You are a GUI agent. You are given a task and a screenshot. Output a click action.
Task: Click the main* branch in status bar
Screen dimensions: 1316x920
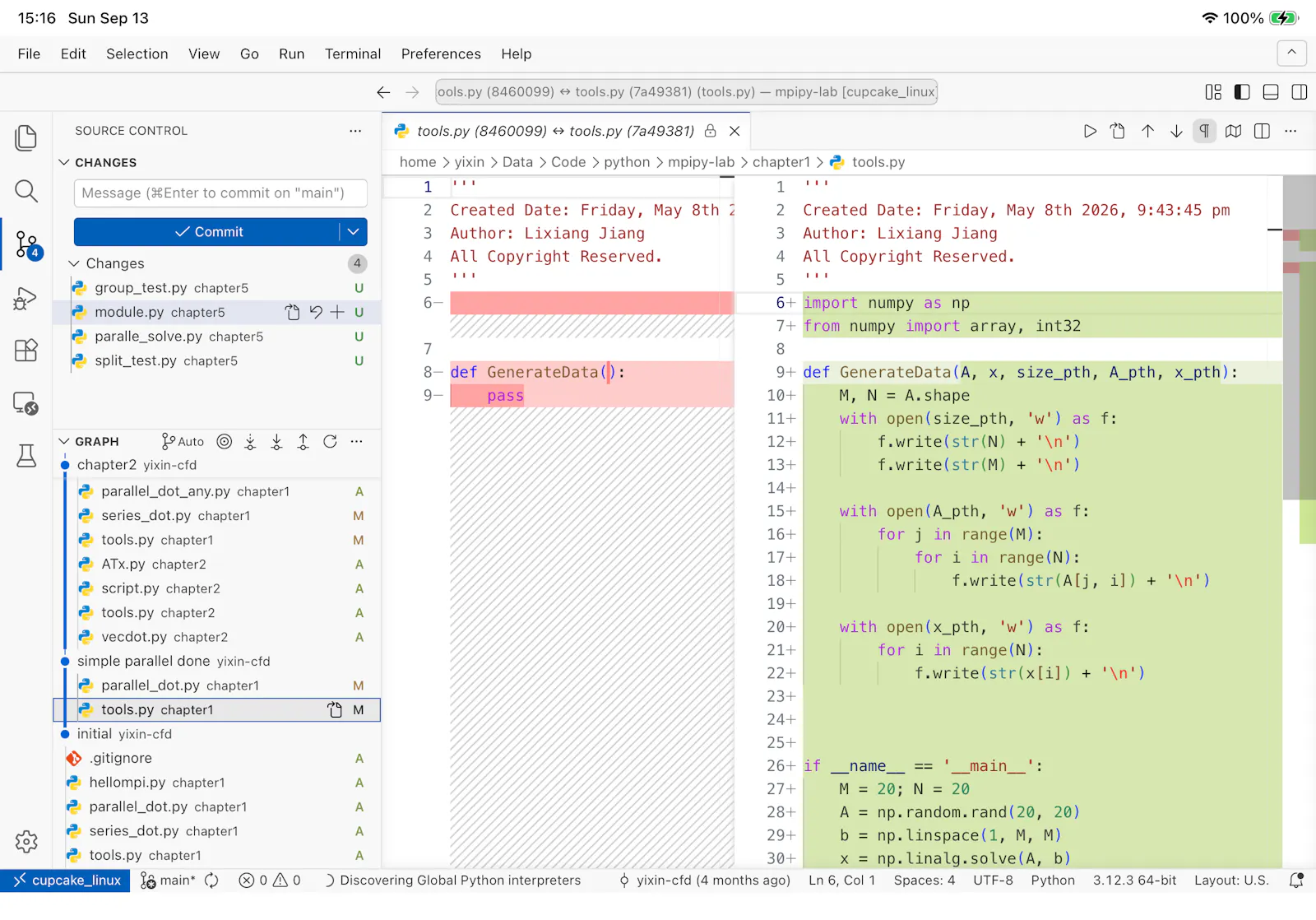169,881
